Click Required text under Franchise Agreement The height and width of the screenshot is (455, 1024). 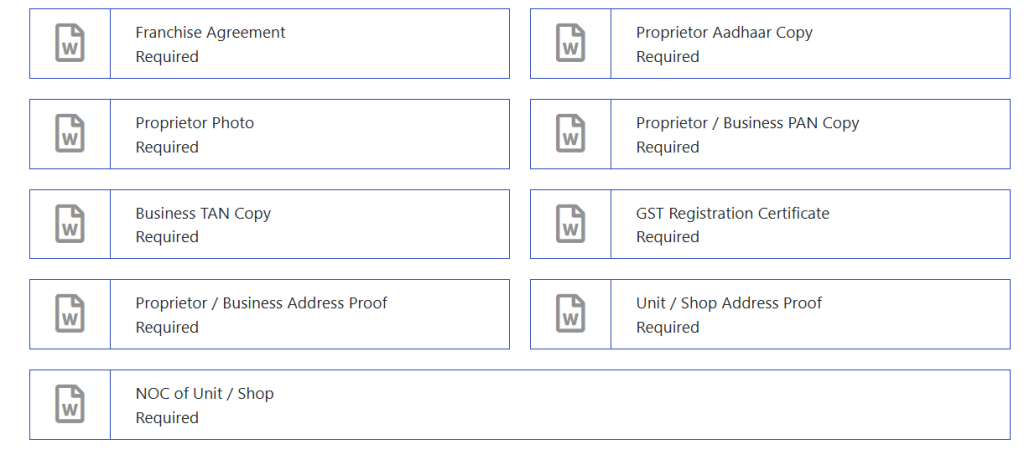tap(167, 57)
